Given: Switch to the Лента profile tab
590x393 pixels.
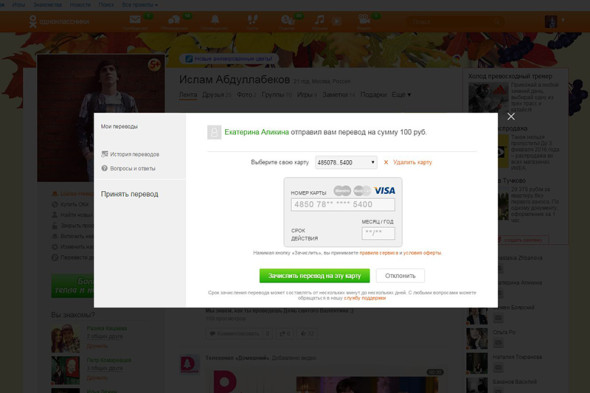Looking at the screenshot, I should [188, 94].
